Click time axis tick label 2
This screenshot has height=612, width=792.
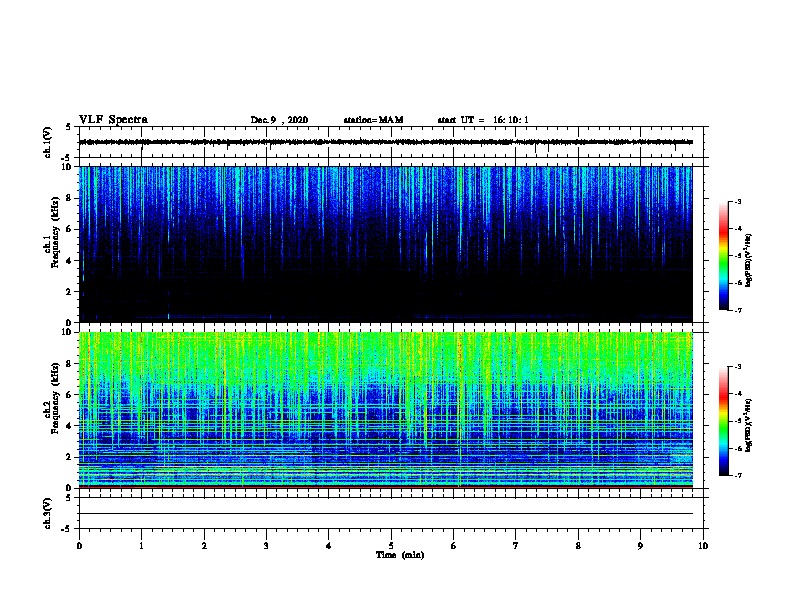point(204,546)
